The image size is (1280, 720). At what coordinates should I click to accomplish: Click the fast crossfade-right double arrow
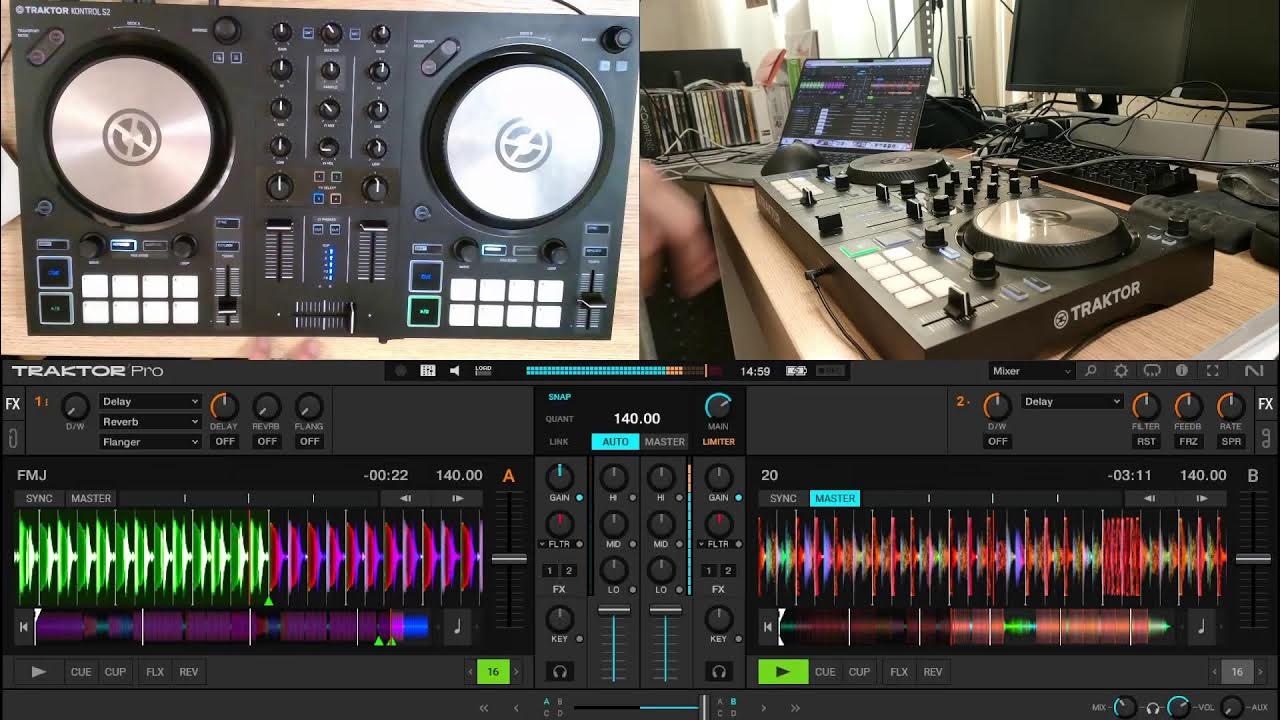[x=795, y=708]
